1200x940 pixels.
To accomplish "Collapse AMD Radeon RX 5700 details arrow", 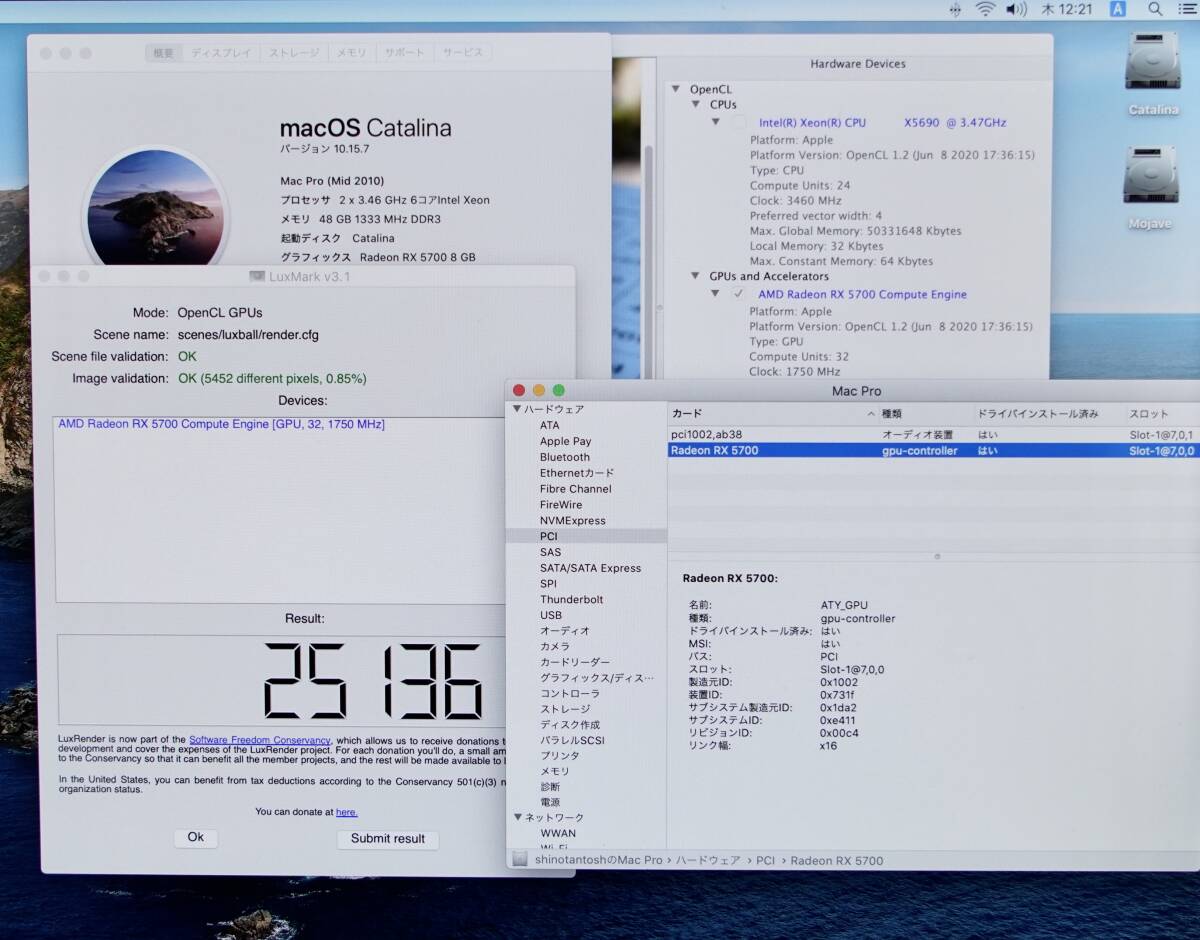I will tap(716, 294).
